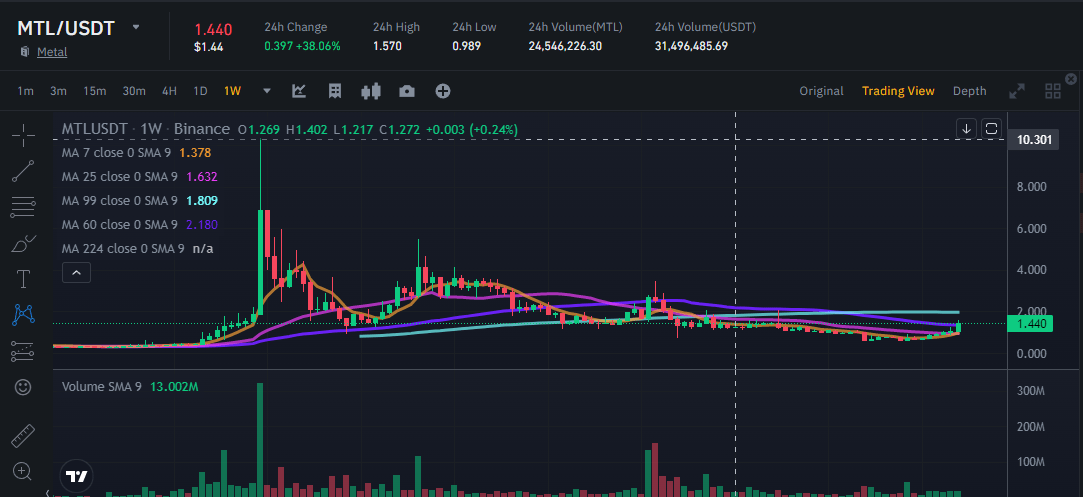Select the pattern drawing tool
Image resolution: width=1083 pixels, height=497 pixels.
click(x=23, y=315)
